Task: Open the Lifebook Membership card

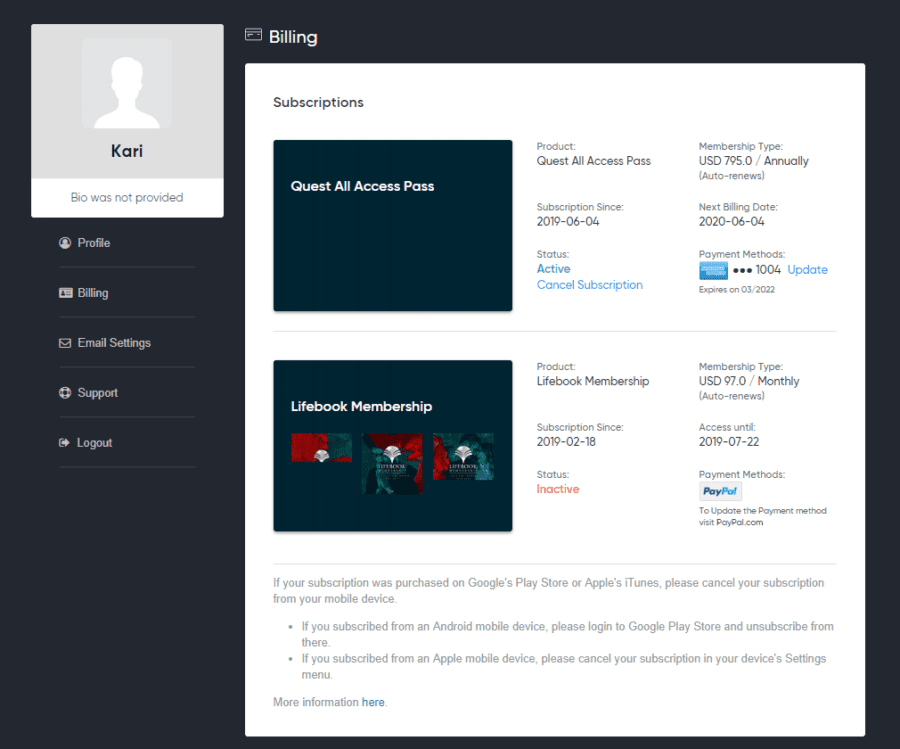Action: [x=393, y=445]
